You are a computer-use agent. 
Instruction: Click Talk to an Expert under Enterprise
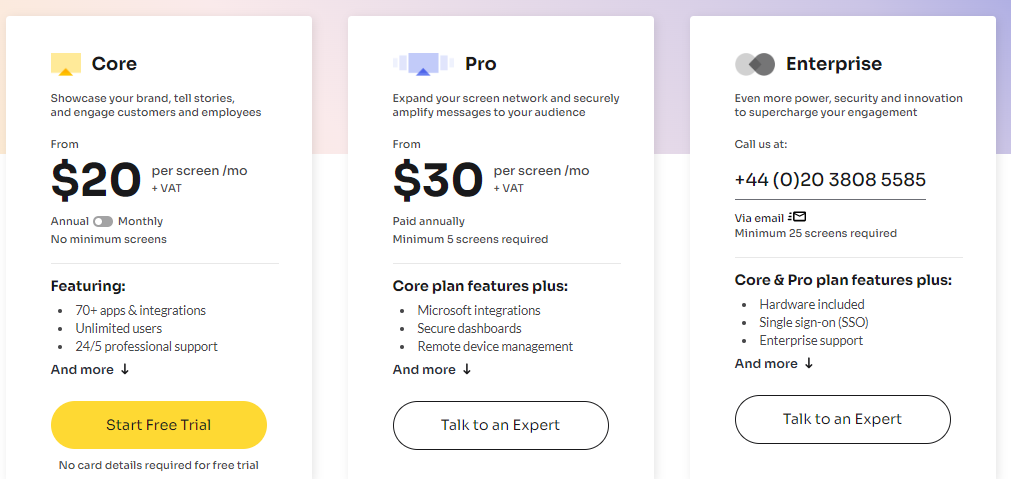coord(842,419)
